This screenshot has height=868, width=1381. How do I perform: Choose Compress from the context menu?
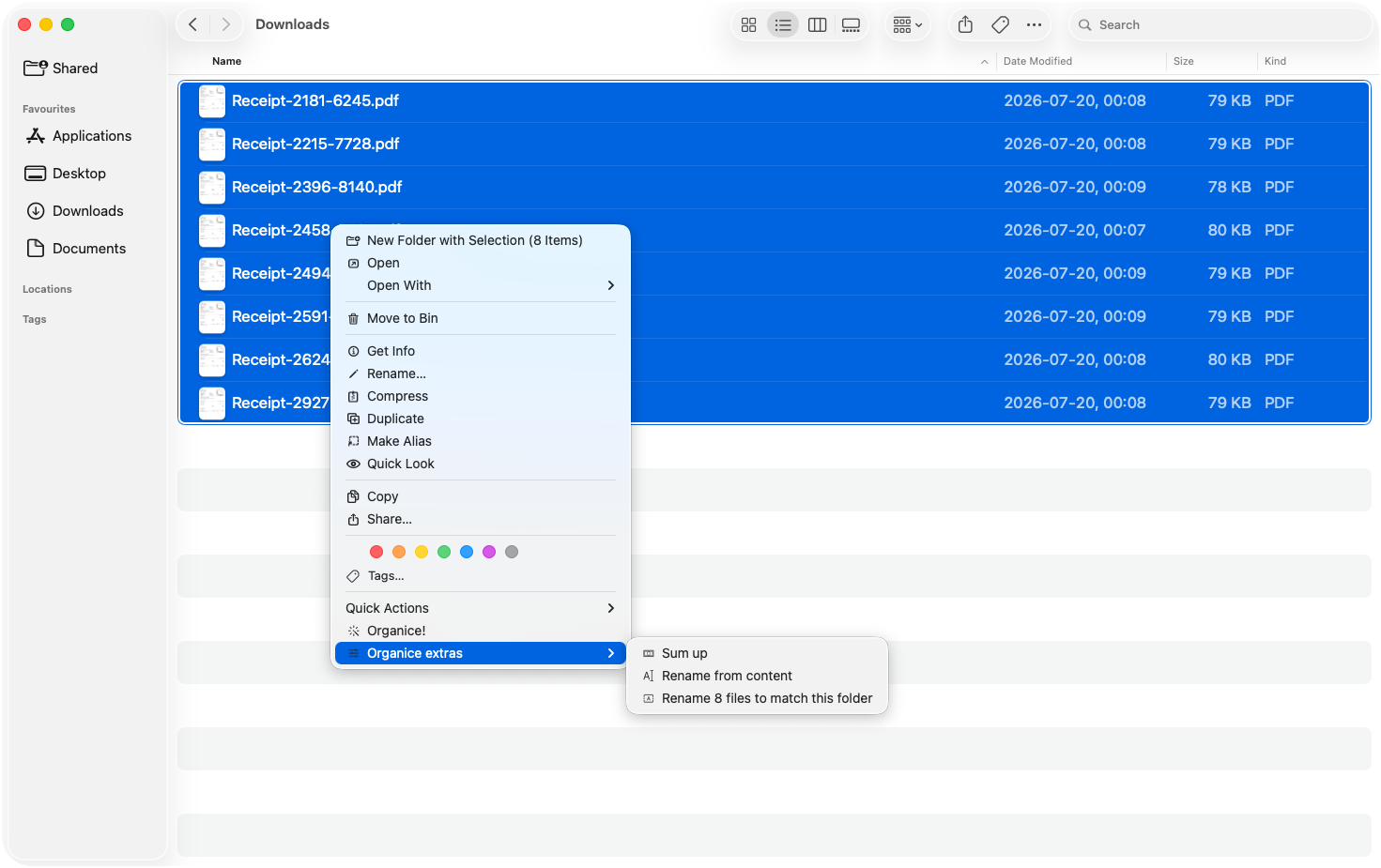click(x=480, y=396)
